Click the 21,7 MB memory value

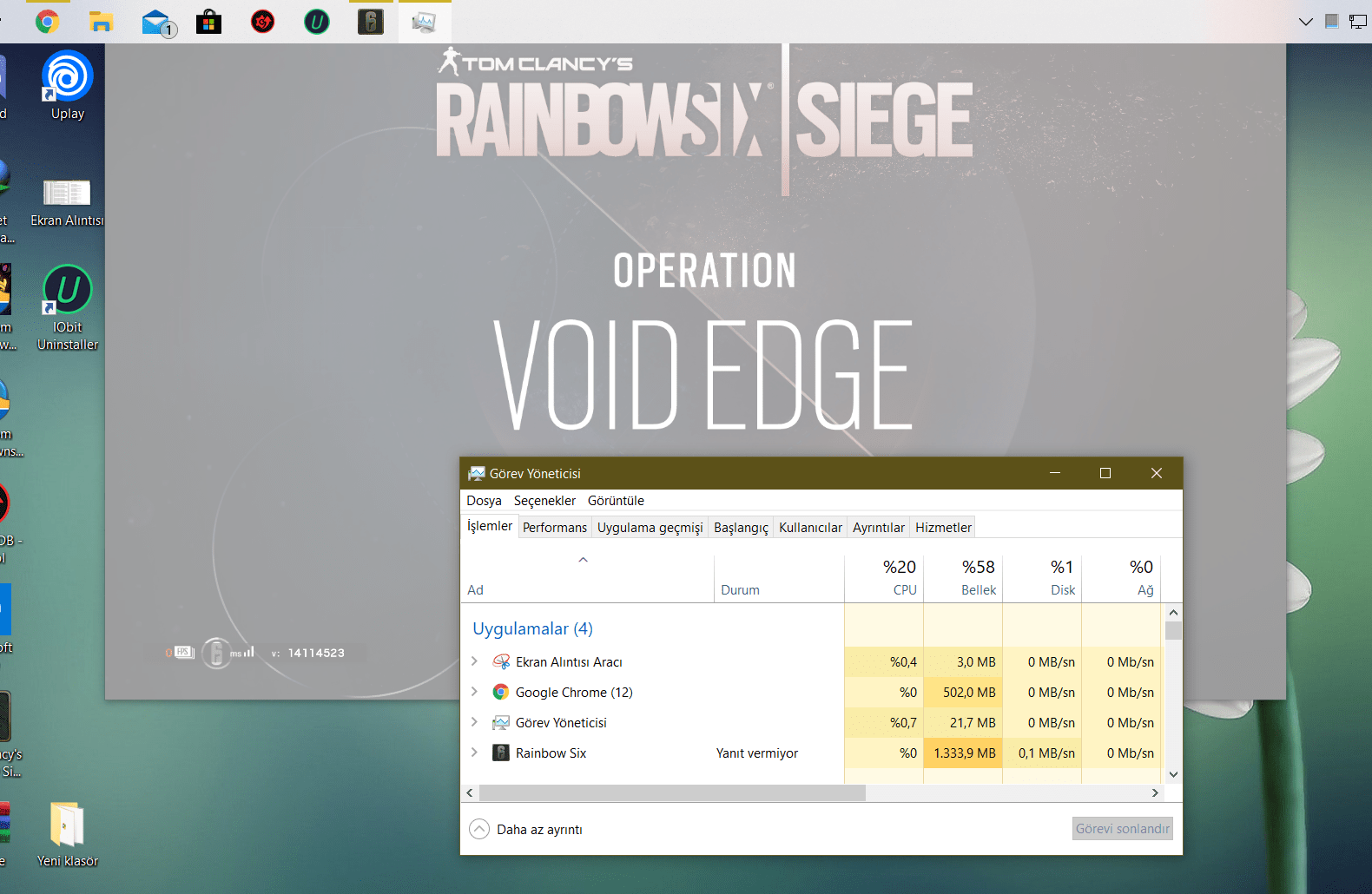(973, 723)
